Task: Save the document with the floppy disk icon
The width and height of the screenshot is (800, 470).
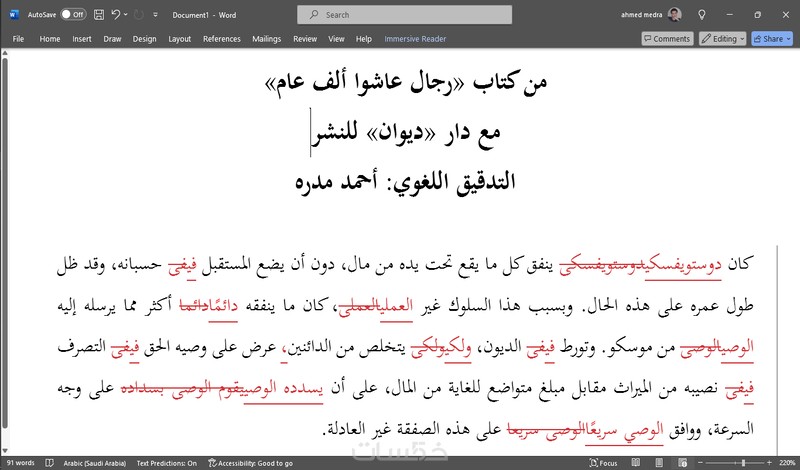Action: click(99, 15)
